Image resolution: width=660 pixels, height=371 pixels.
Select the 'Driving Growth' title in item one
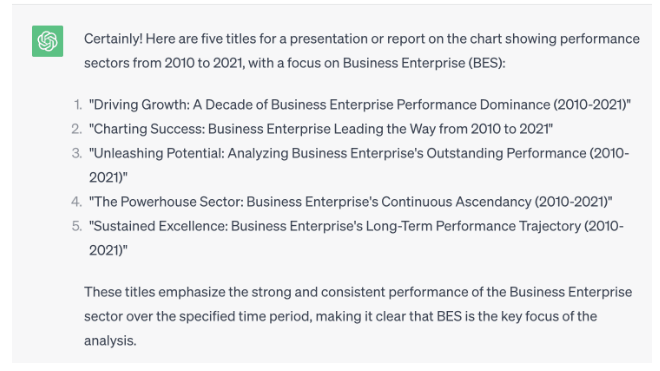(x=360, y=104)
